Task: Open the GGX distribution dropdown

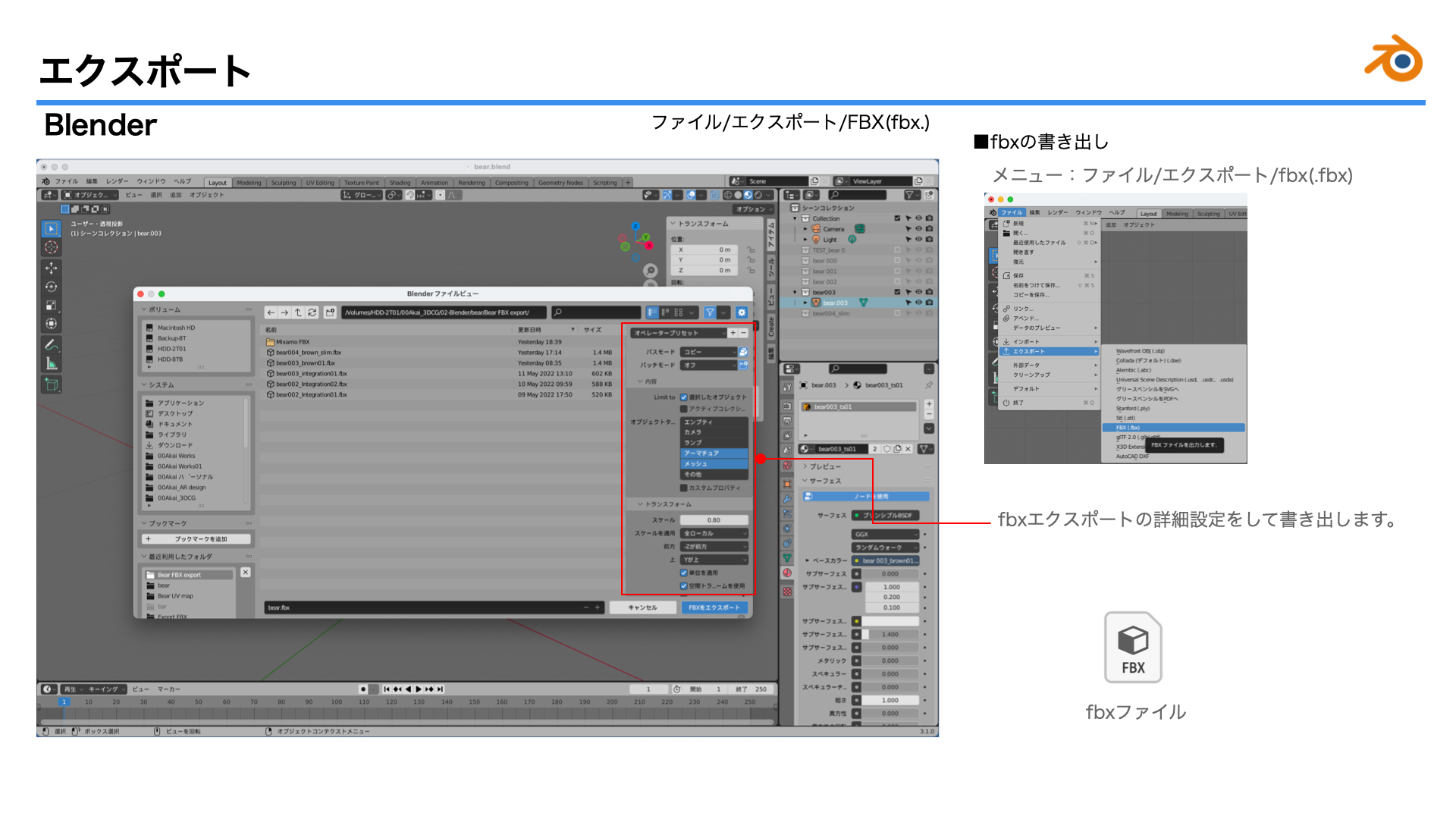Action: pyautogui.click(x=885, y=534)
